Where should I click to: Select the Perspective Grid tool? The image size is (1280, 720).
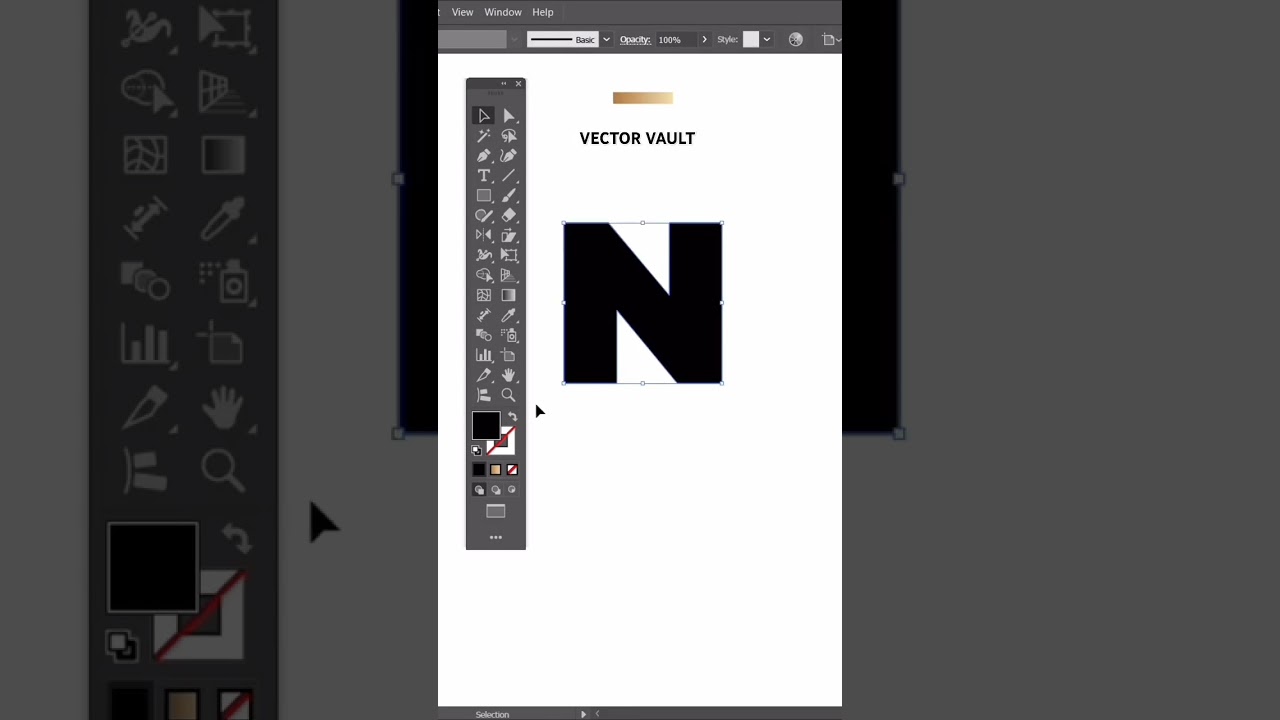pos(509,276)
